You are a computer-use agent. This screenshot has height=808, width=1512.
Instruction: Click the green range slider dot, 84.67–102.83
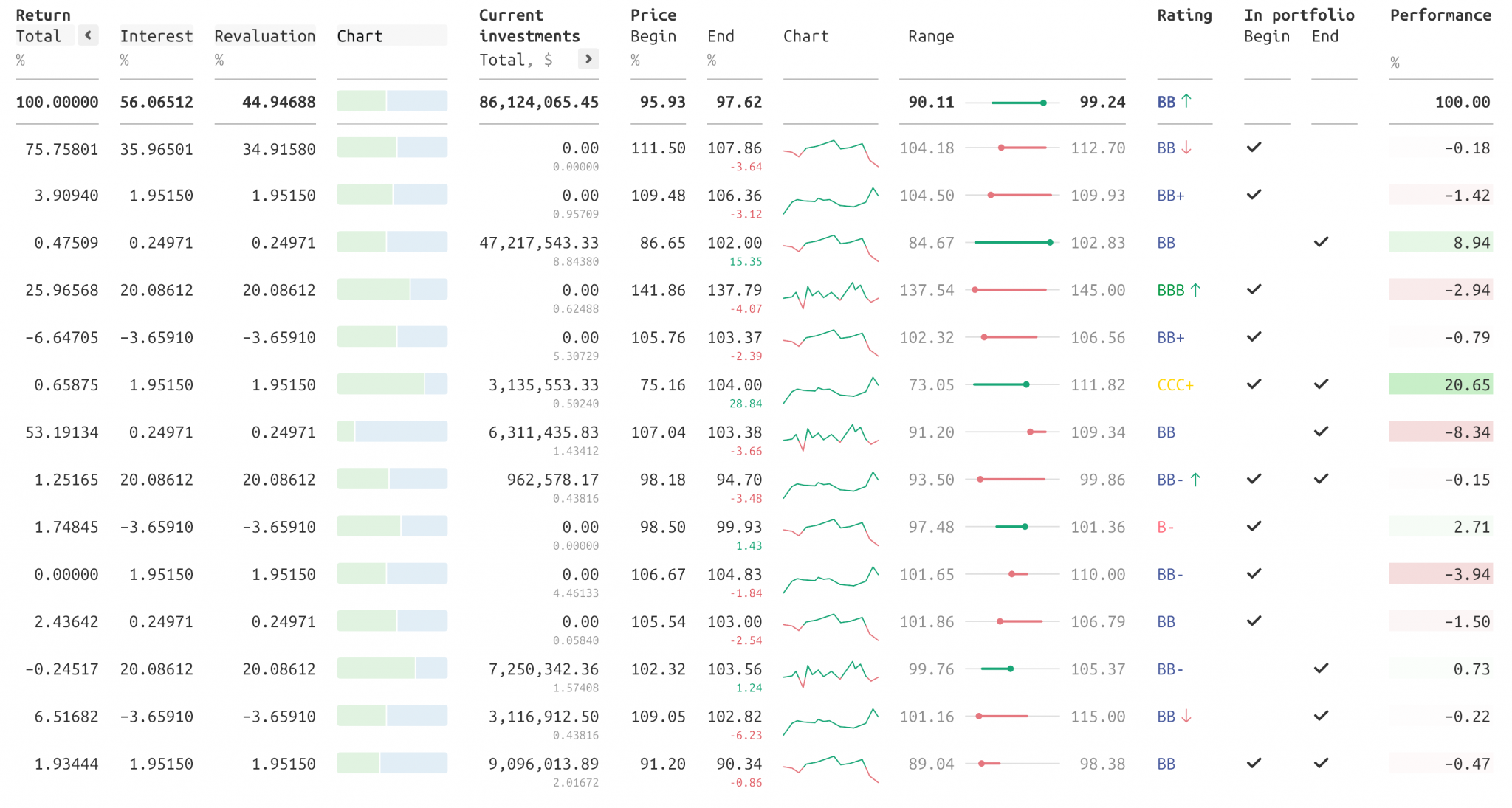coord(1050,243)
